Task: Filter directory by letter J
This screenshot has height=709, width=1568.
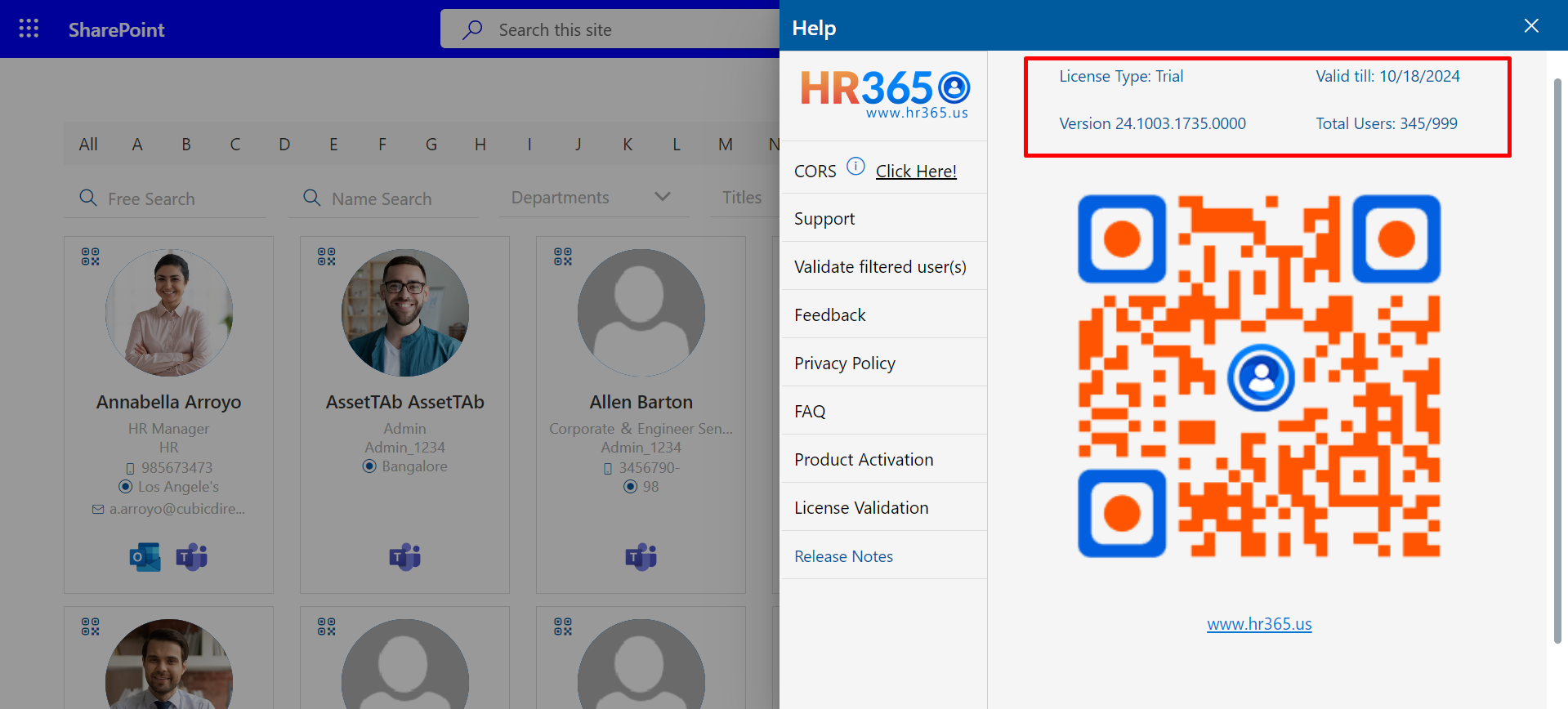Action: point(579,145)
